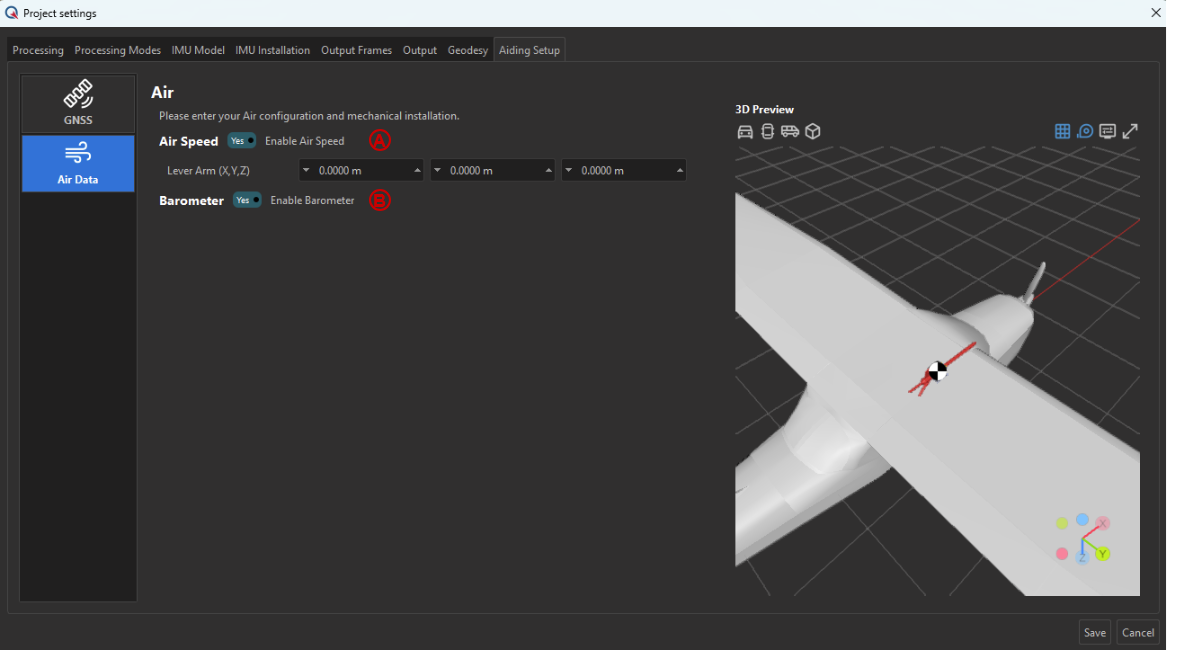Open the GNSS aiding settings panel
This screenshot has width=1186, height=670.
pyautogui.click(x=78, y=103)
